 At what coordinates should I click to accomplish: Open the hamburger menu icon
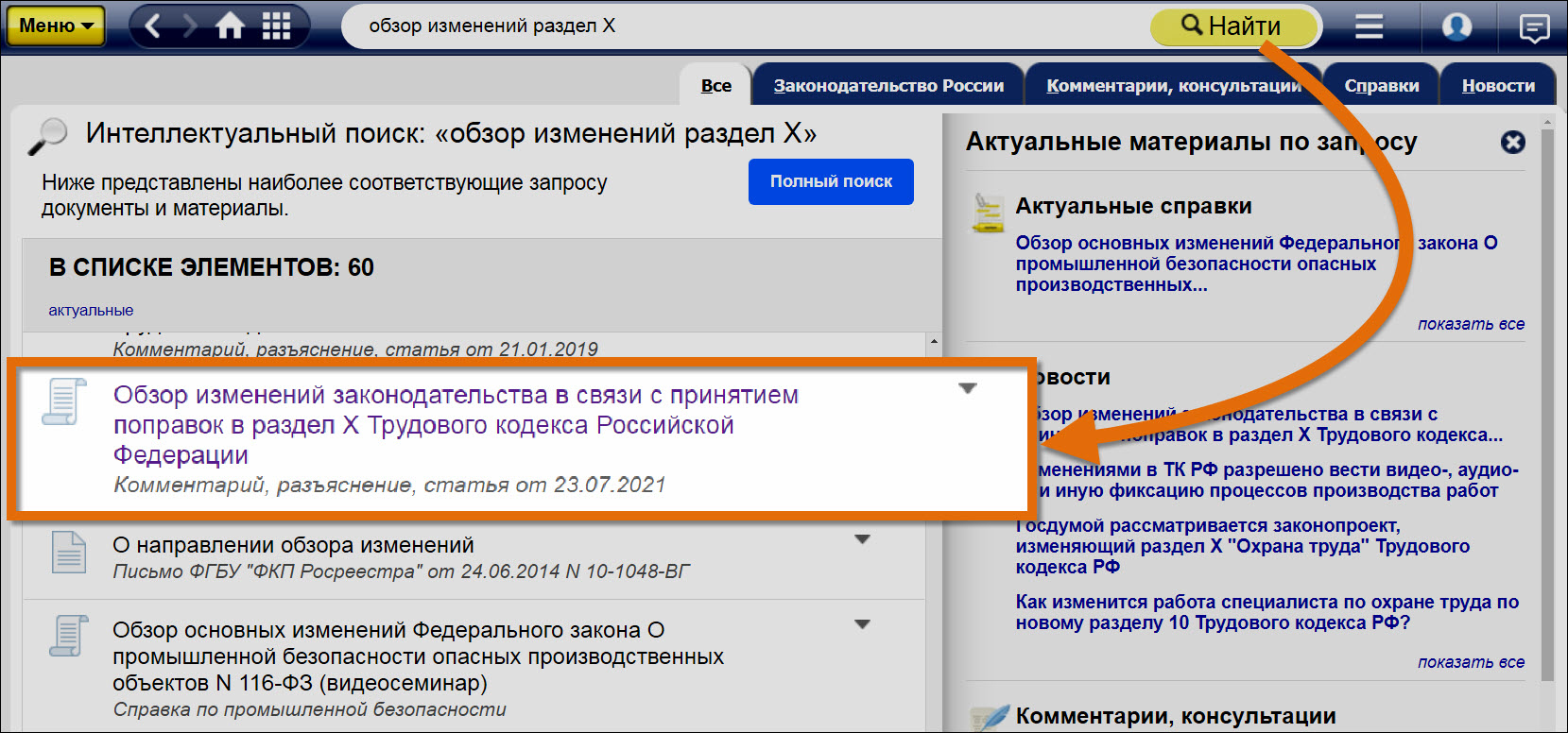[1369, 26]
